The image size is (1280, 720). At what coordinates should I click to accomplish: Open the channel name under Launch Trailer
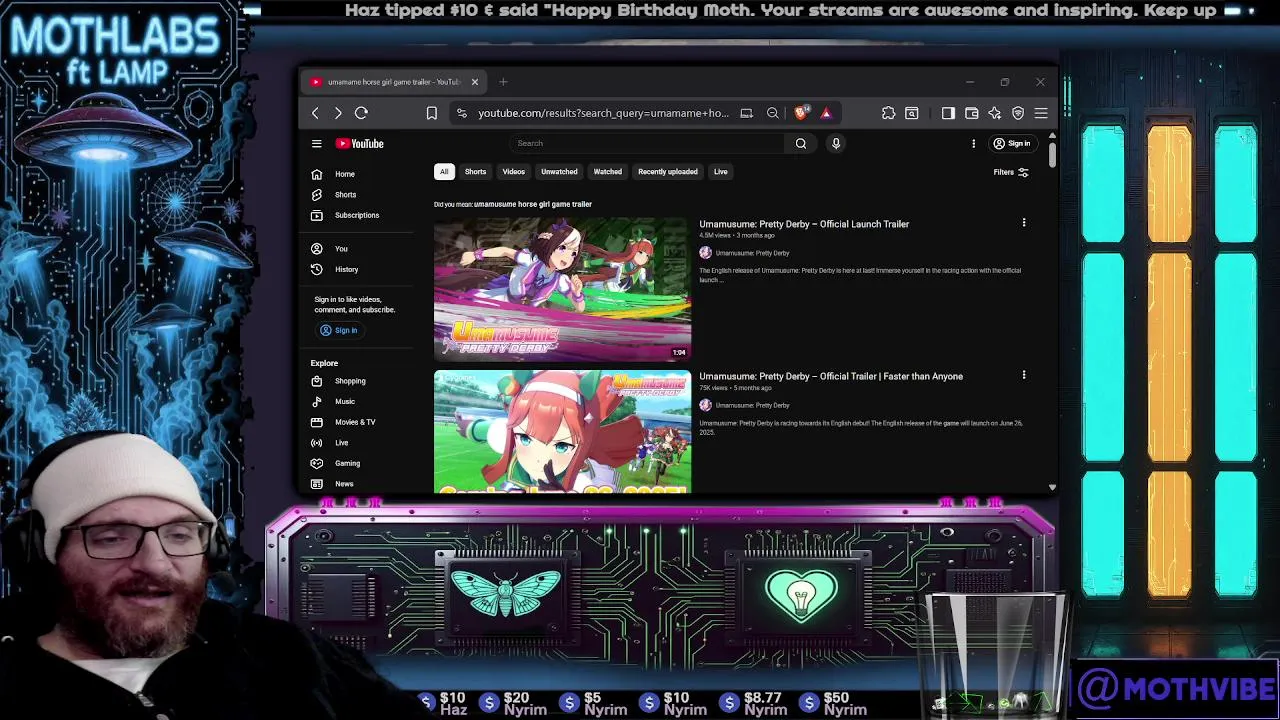tap(752, 253)
